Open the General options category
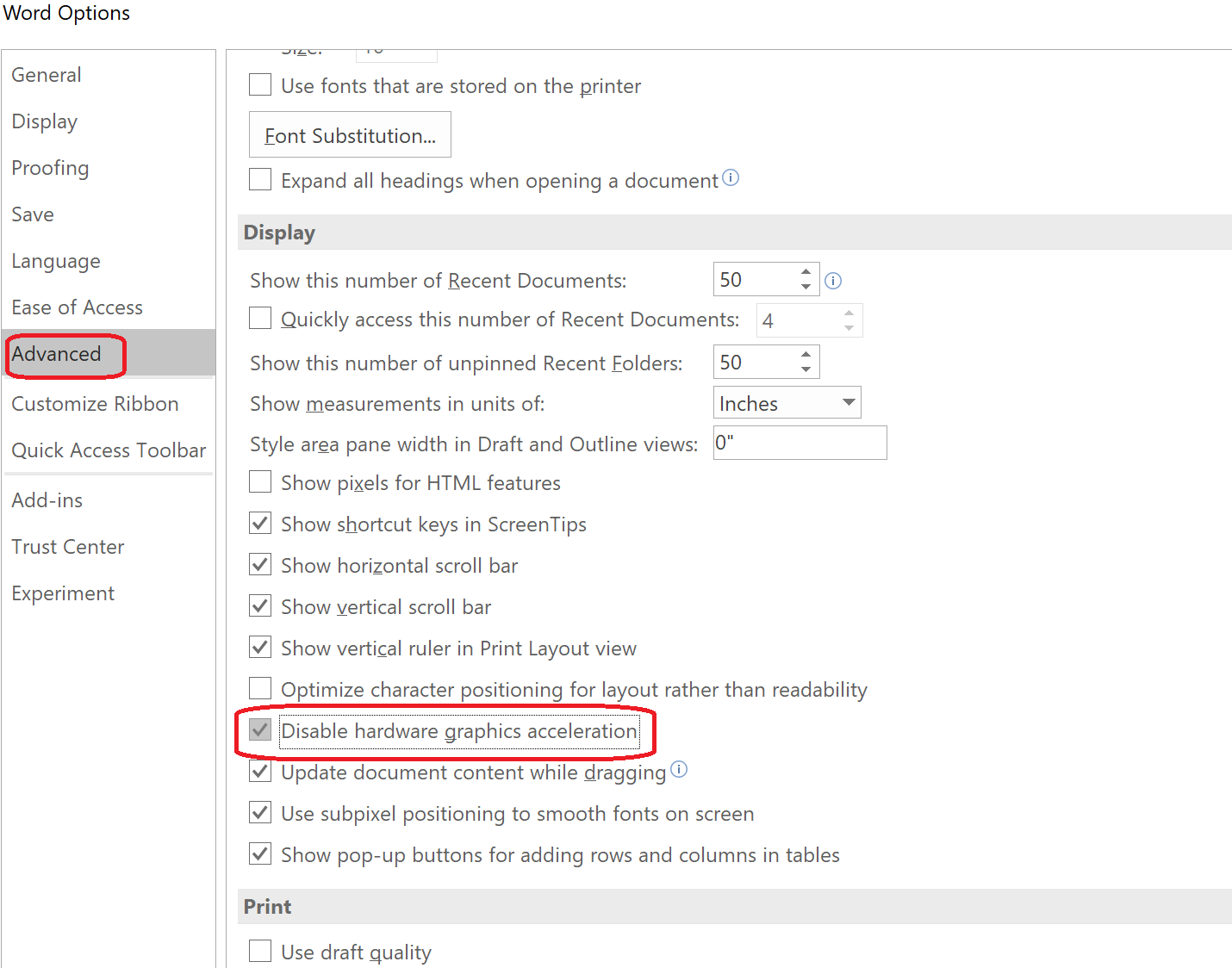Viewport: 1232px width, 968px height. click(x=109, y=75)
